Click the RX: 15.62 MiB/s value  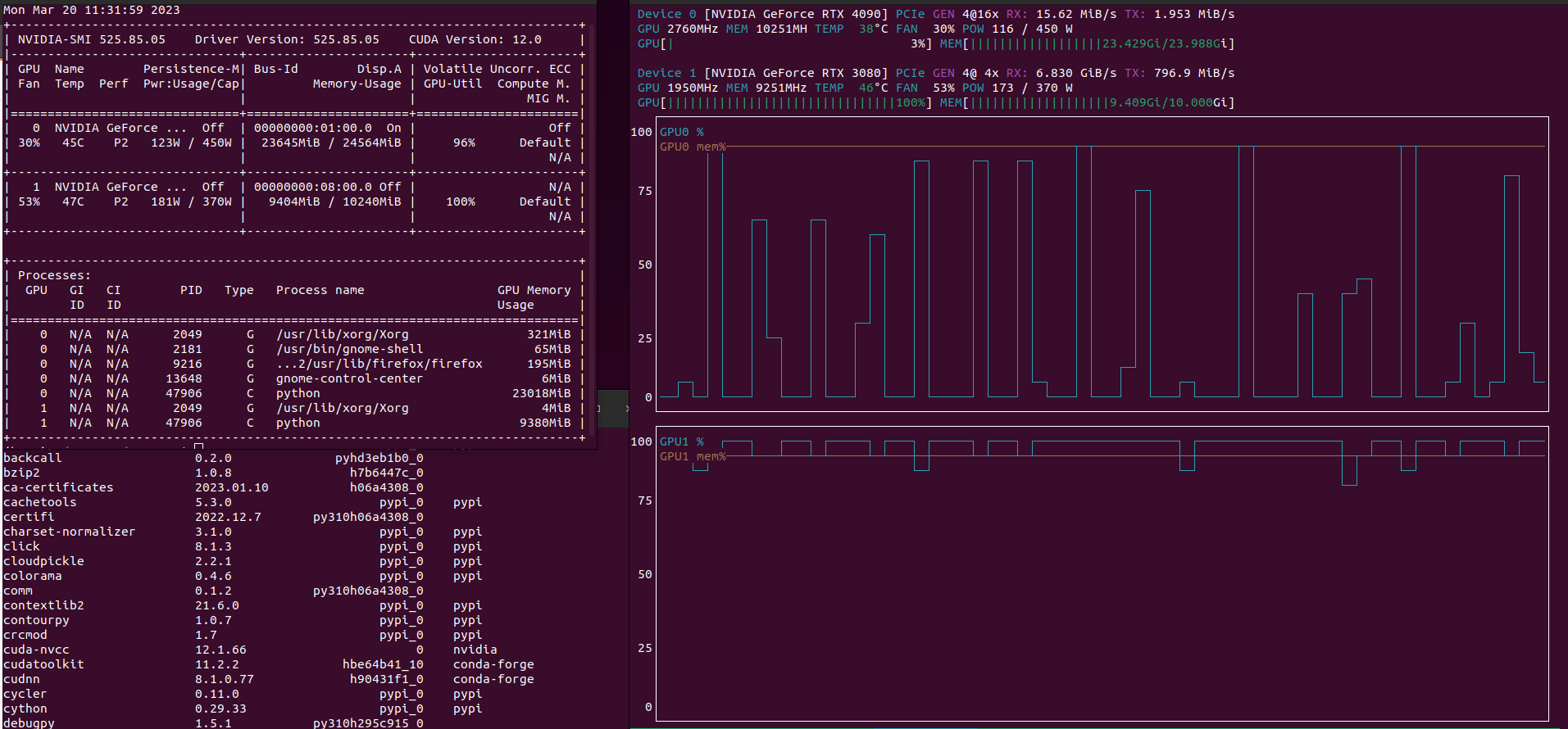[x=1061, y=14]
